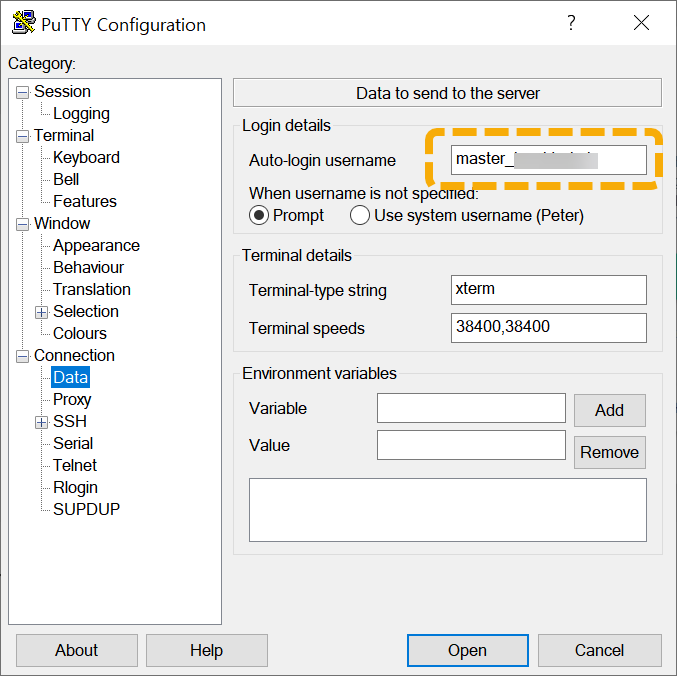Image resolution: width=677 pixels, height=676 pixels.
Task: Select Bell in the category tree
Action: pos(66,180)
